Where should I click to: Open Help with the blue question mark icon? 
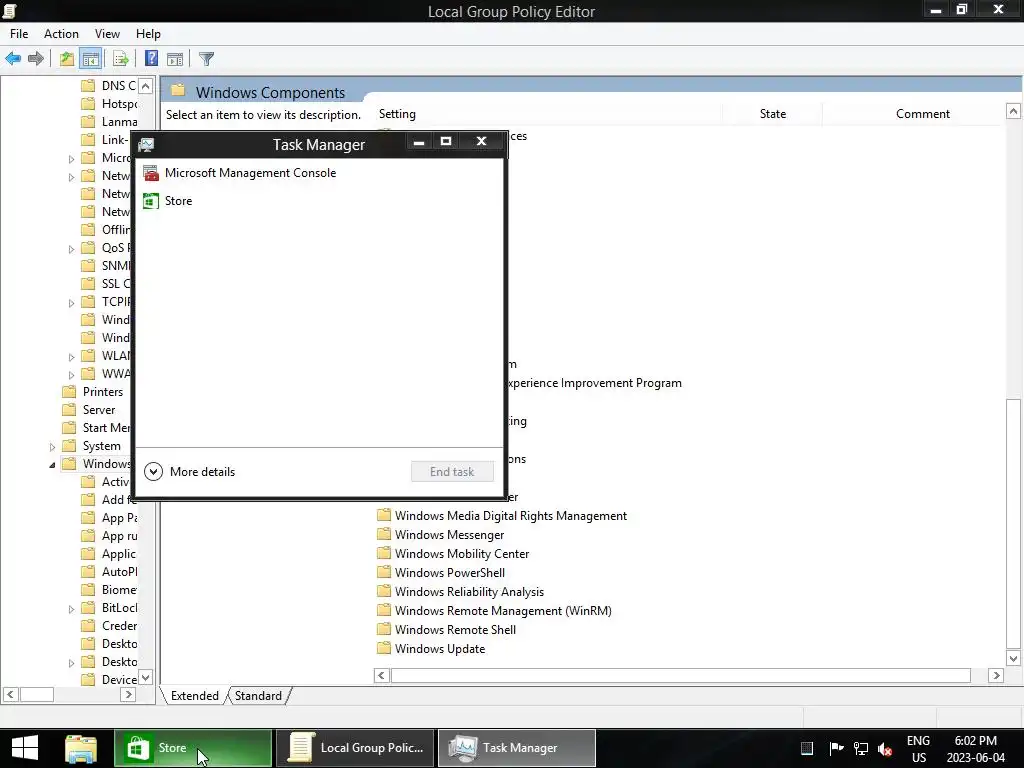coord(152,59)
